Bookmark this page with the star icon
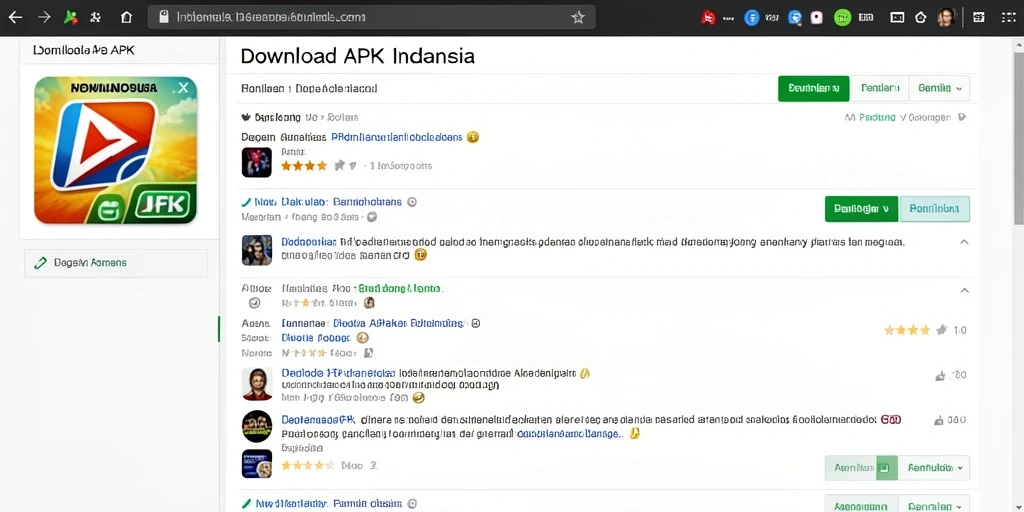 pyautogui.click(x=578, y=18)
